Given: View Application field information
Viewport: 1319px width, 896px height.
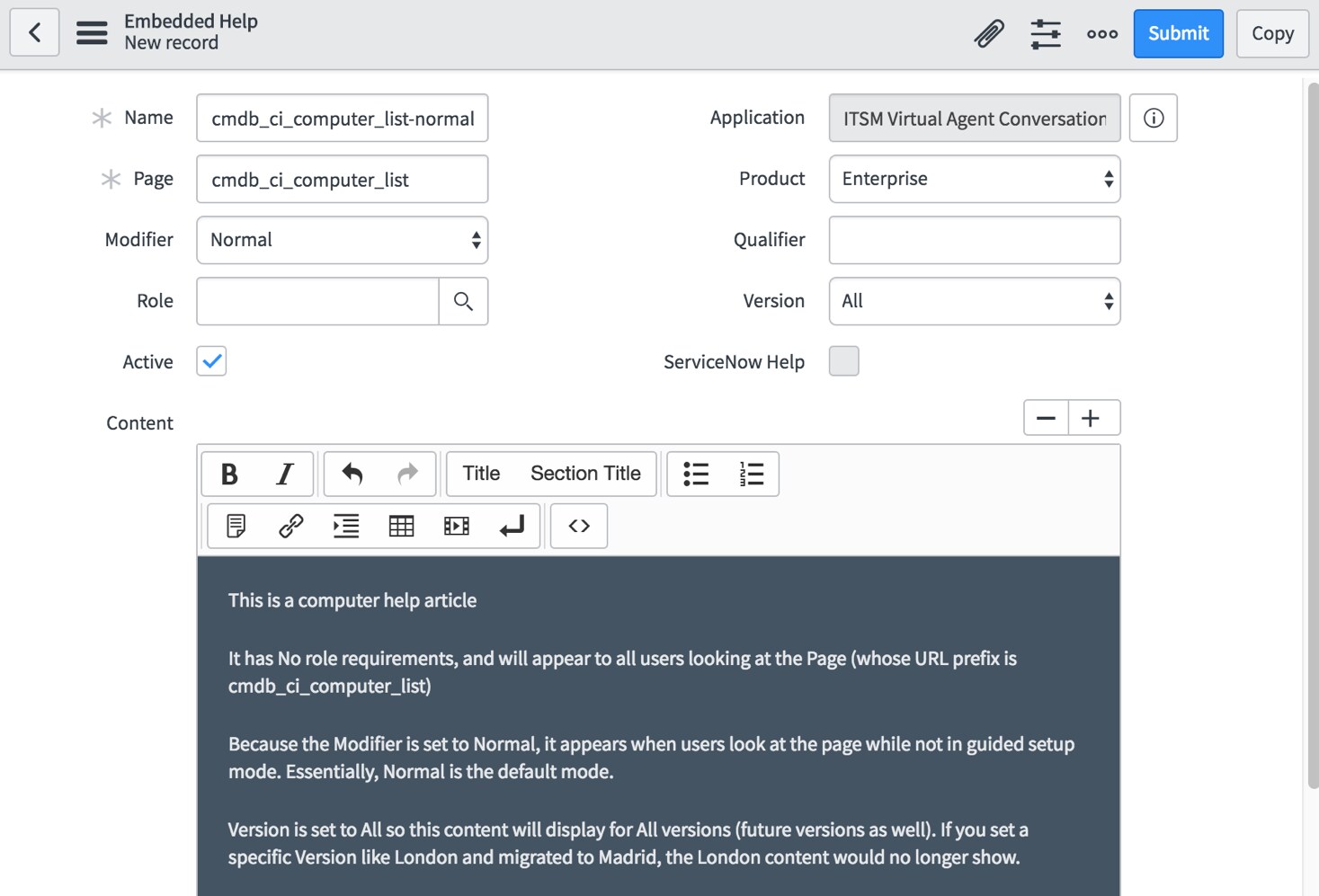Looking at the screenshot, I should click(x=1153, y=118).
